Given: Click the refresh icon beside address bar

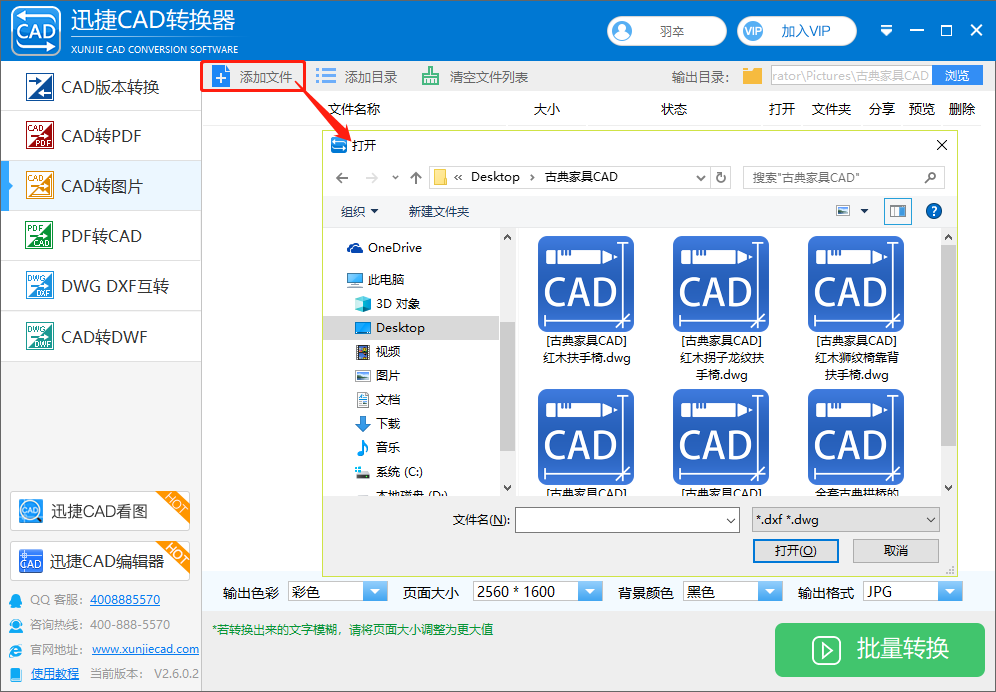Looking at the screenshot, I should click(x=721, y=178).
